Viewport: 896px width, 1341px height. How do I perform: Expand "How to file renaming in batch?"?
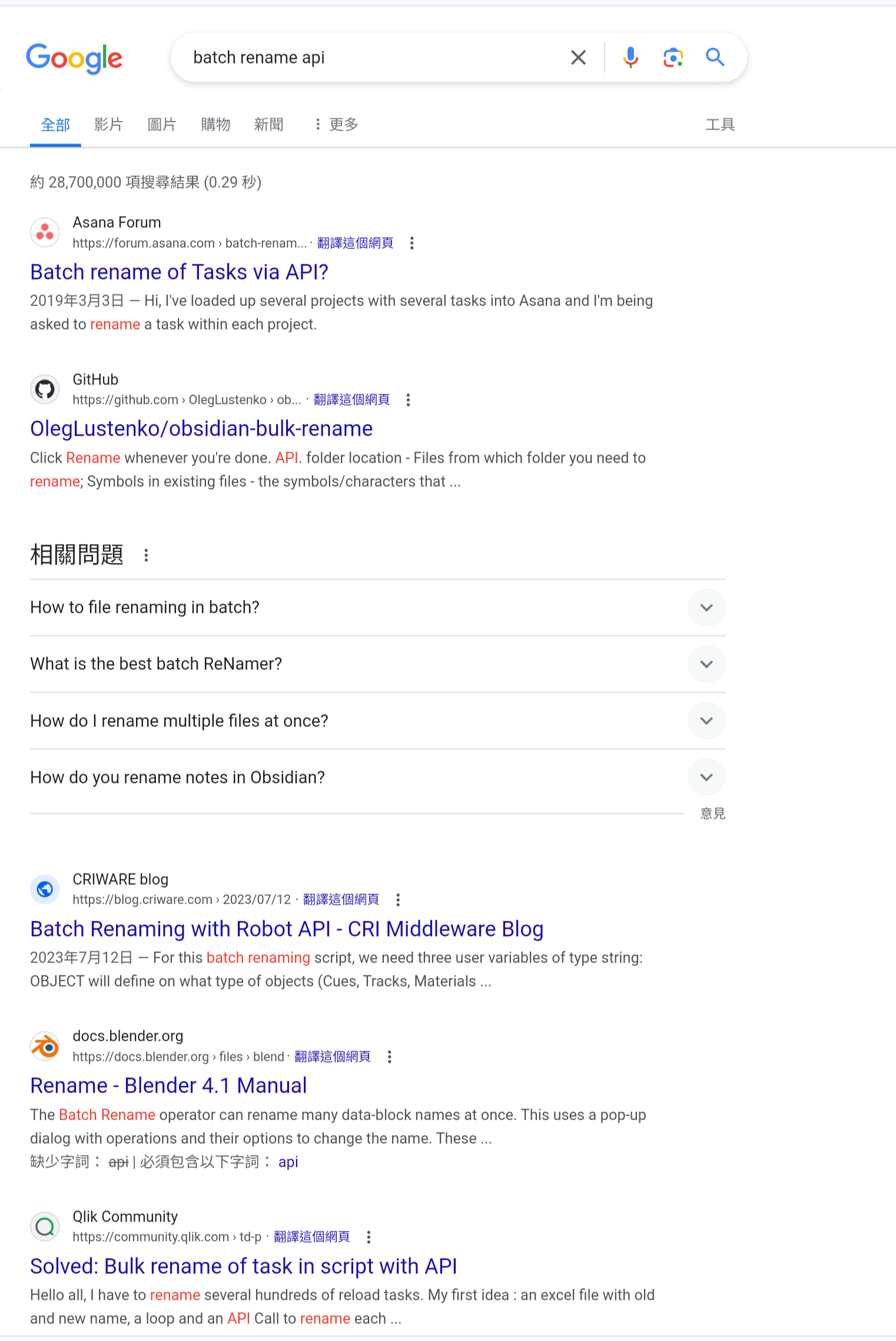(377, 608)
